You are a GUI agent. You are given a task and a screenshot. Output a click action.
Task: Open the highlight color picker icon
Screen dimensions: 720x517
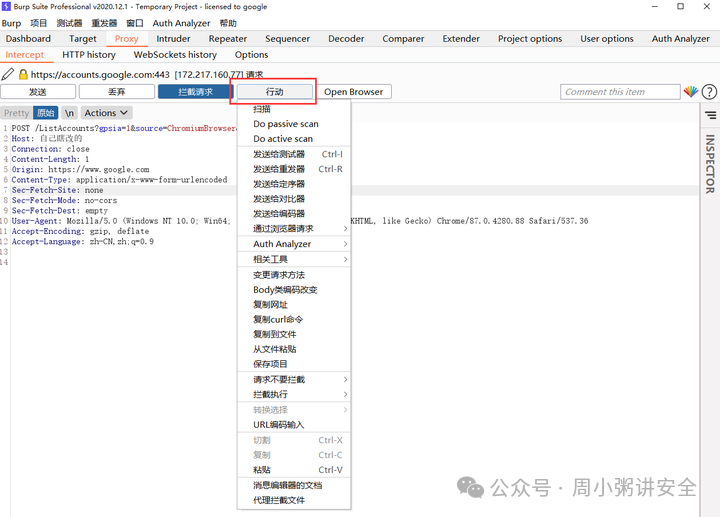(691, 92)
